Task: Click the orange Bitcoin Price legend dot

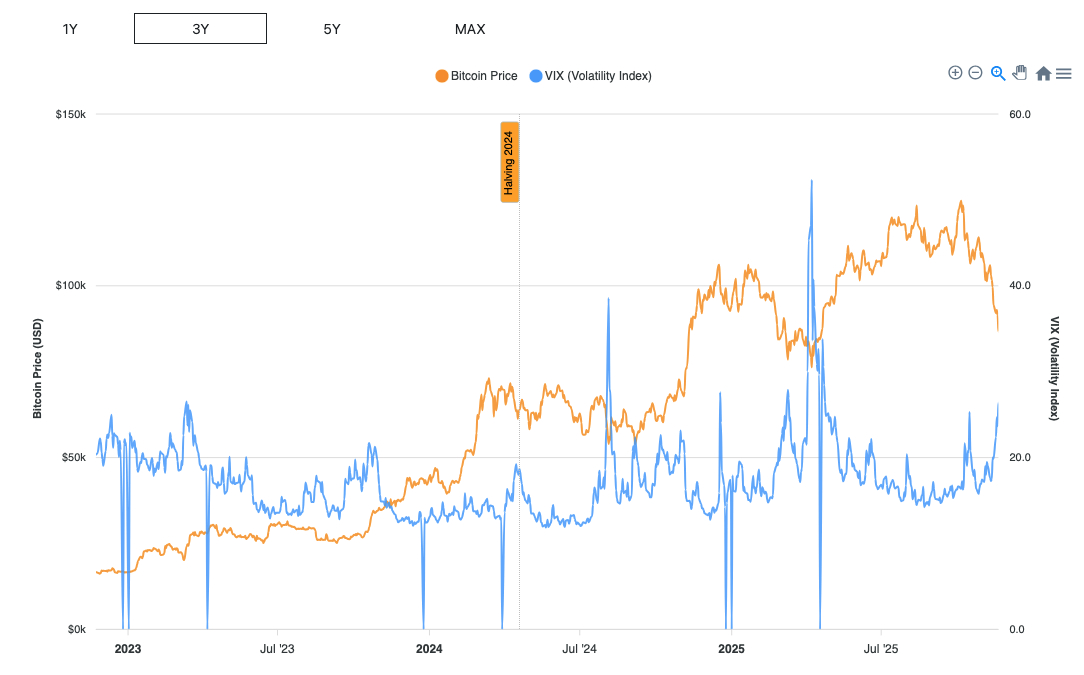Action: click(442, 76)
